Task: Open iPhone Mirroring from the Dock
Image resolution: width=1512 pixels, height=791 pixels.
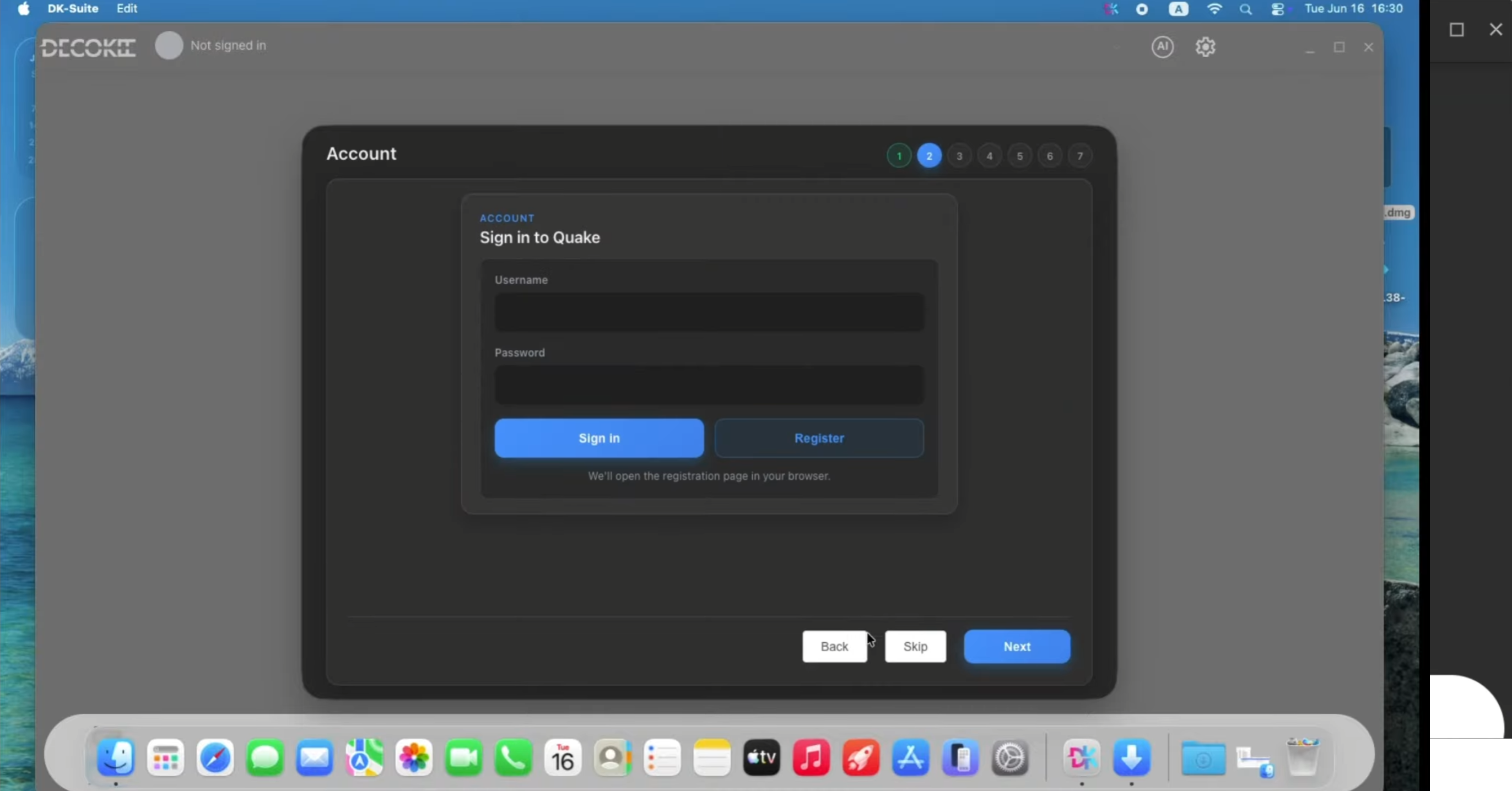Action: [960, 757]
